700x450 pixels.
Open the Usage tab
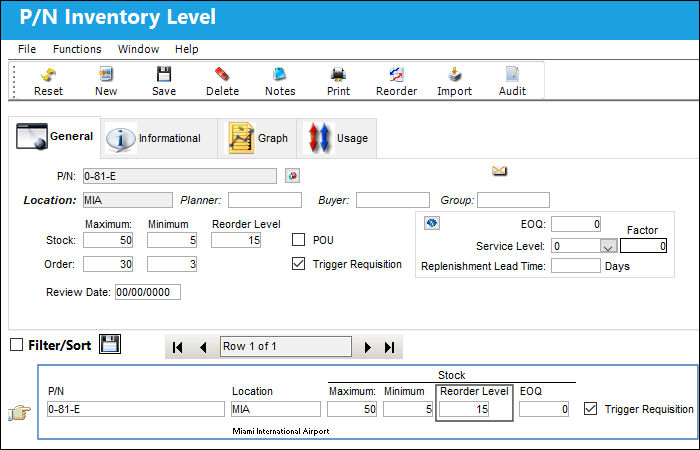click(337, 138)
